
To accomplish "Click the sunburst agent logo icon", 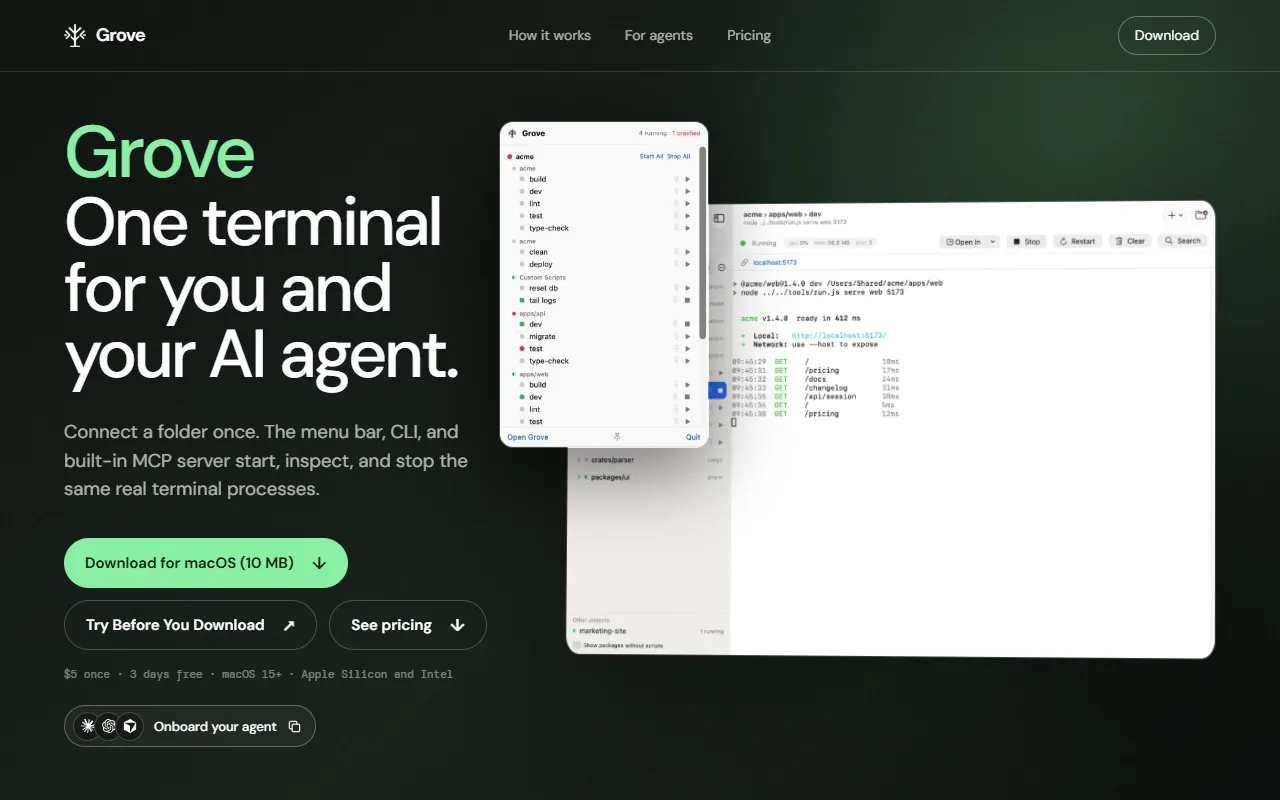I will [88, 726].
